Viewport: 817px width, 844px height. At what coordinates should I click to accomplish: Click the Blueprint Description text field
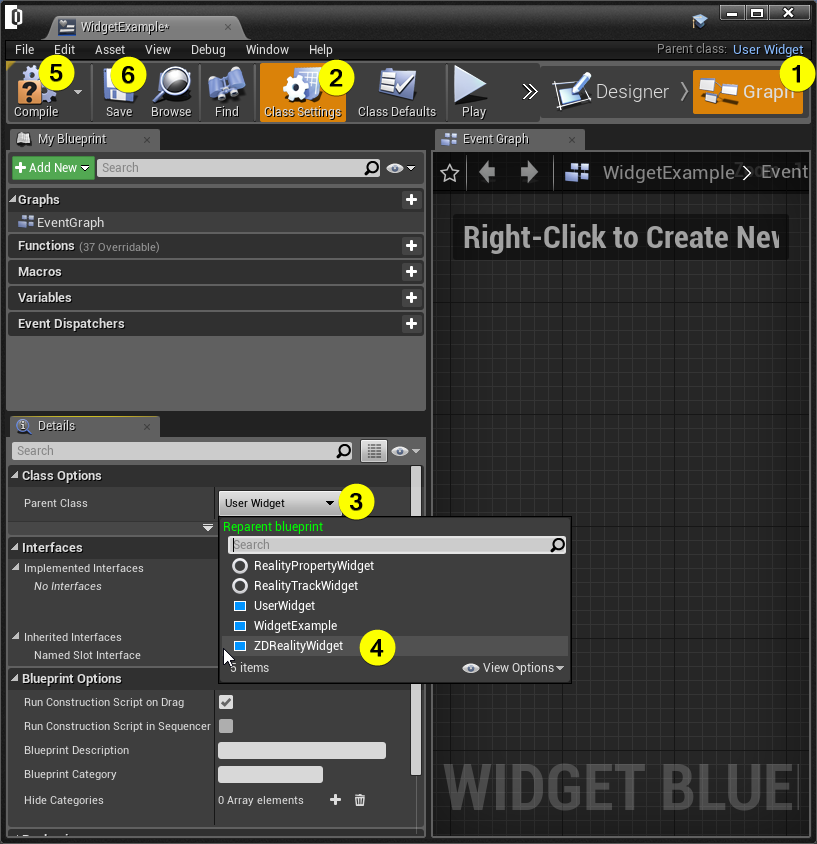click(x=302, y=750)
